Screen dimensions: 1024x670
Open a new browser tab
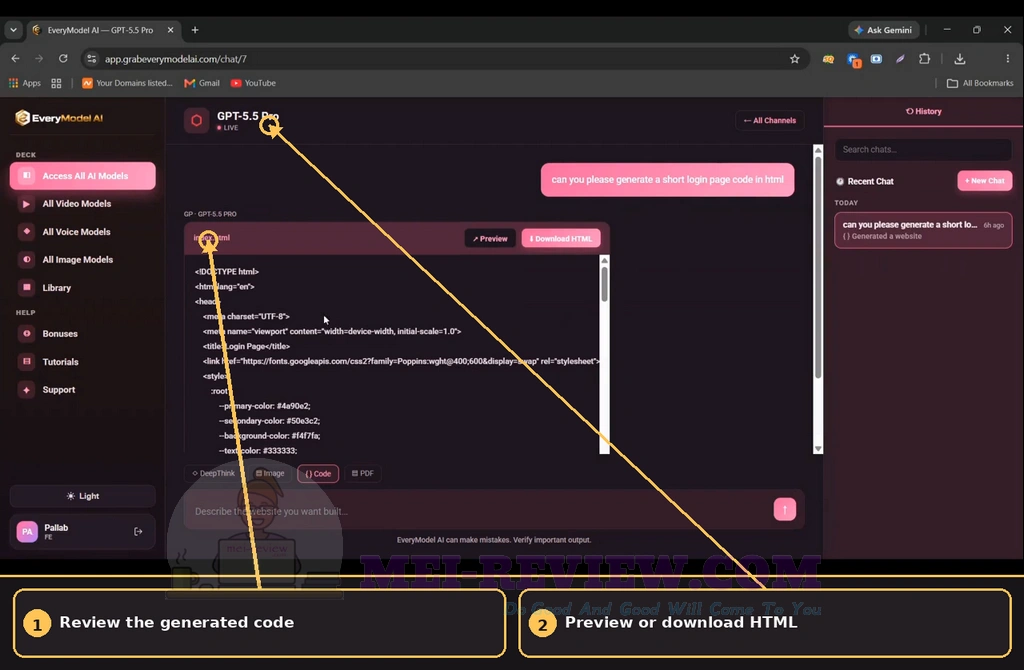tap(195, 30)
